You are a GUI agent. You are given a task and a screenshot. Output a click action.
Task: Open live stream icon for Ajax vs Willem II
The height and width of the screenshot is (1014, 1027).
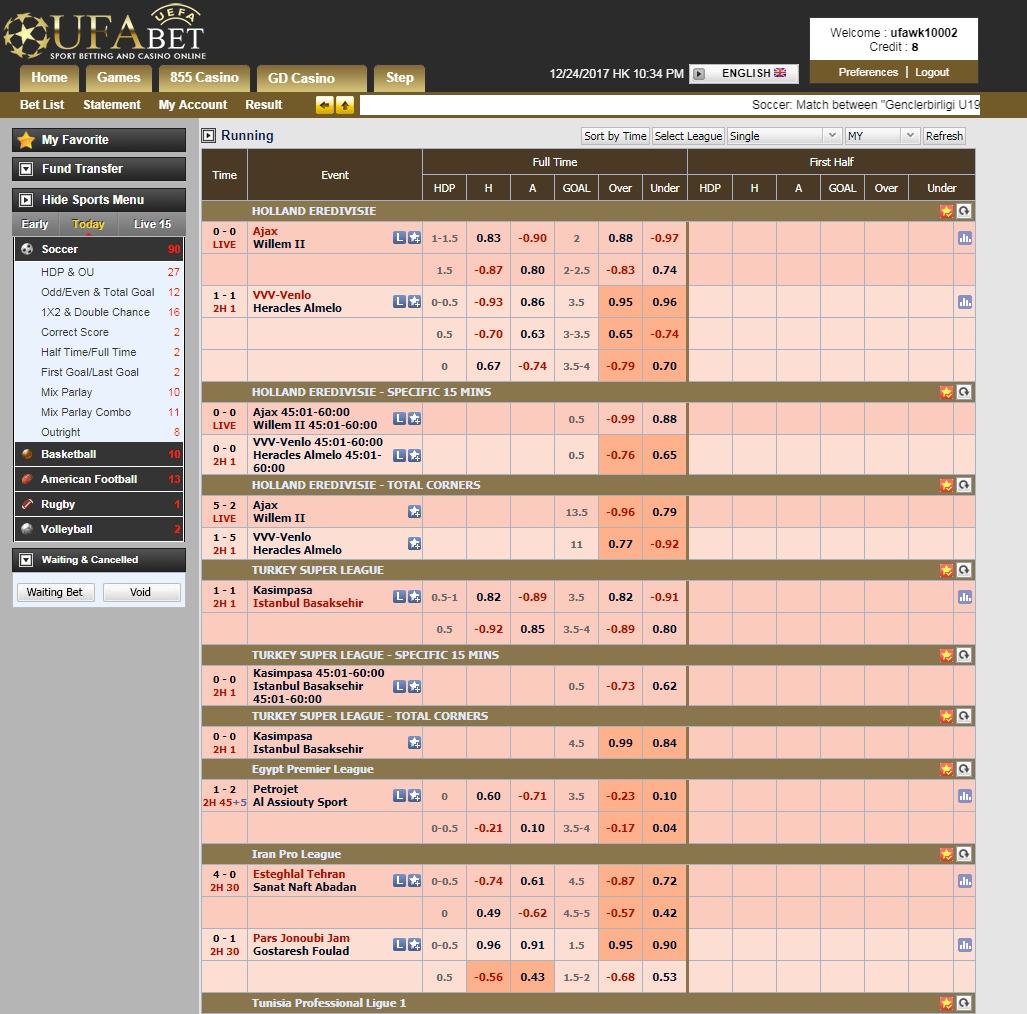(399, 238)
